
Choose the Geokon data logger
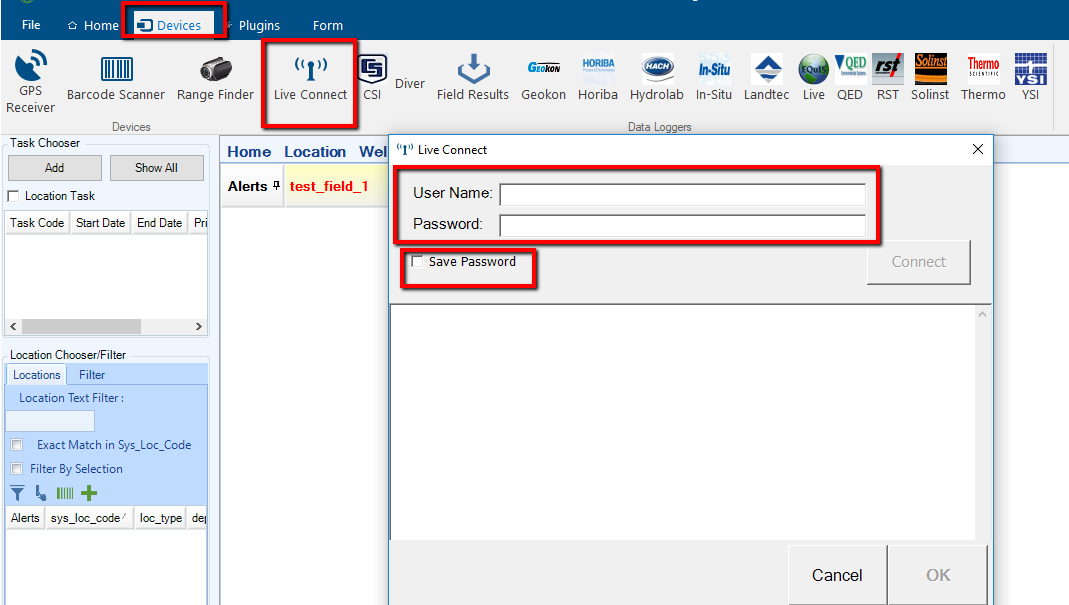tap(543, 78)
